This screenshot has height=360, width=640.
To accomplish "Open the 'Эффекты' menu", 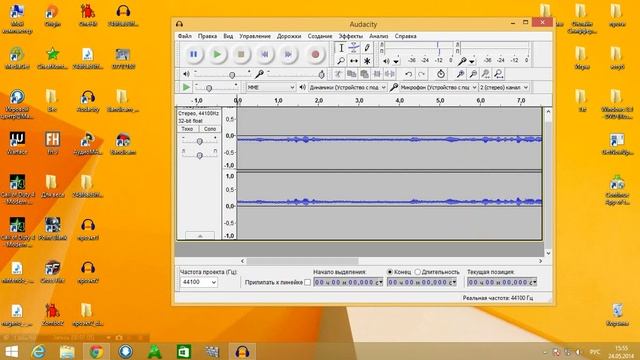I will point(350,36).
